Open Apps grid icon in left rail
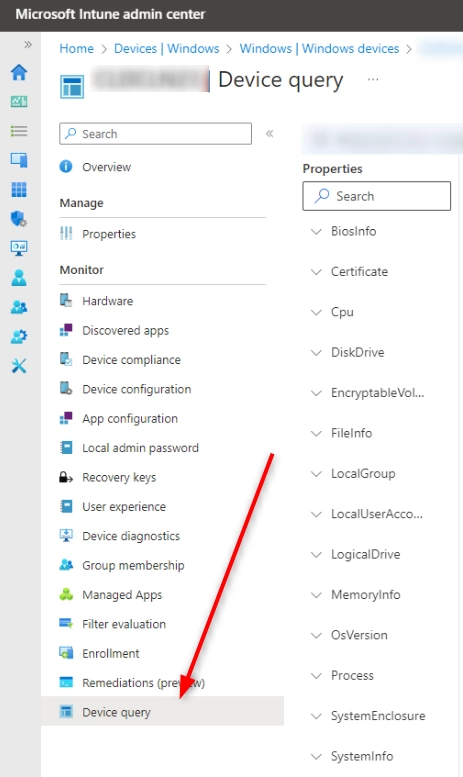The height and width of the screenshot is (777, 463). 19,189
